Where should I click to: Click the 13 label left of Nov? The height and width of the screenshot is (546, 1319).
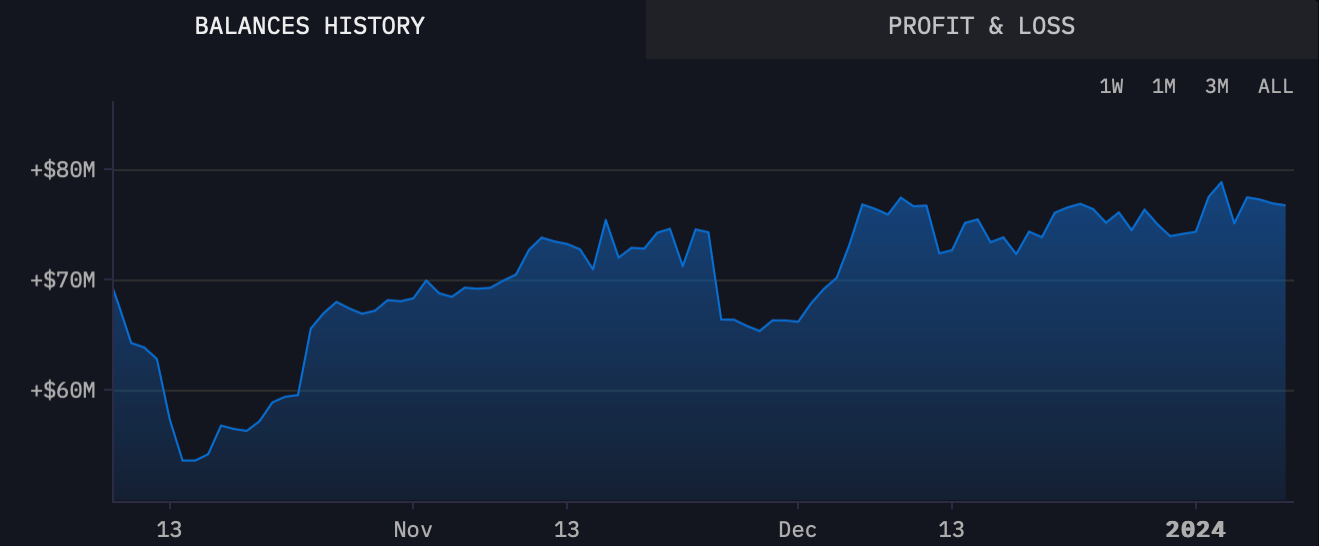pyautogui.click(x=169, y=529)
